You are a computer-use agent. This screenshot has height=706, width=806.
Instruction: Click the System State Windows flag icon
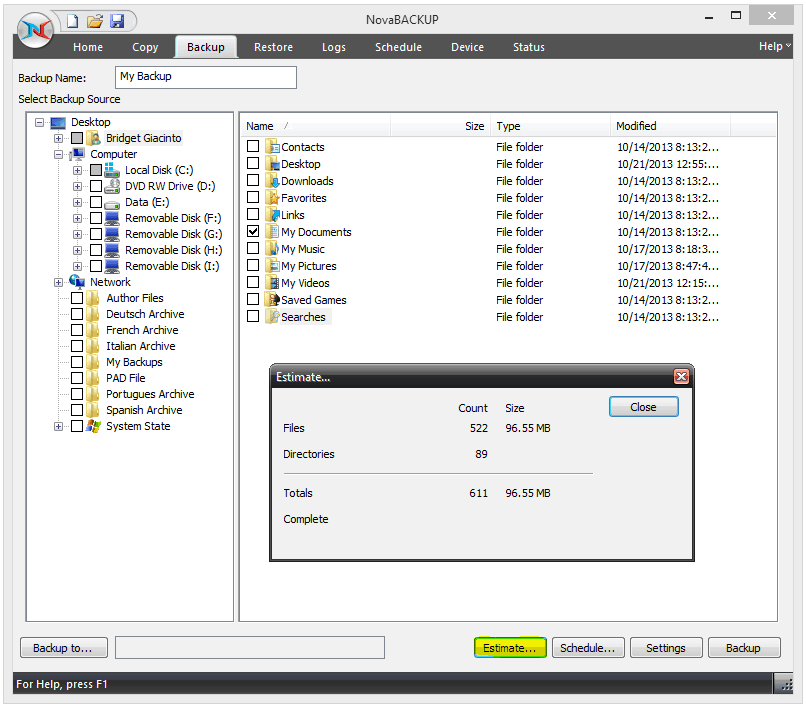94,426
